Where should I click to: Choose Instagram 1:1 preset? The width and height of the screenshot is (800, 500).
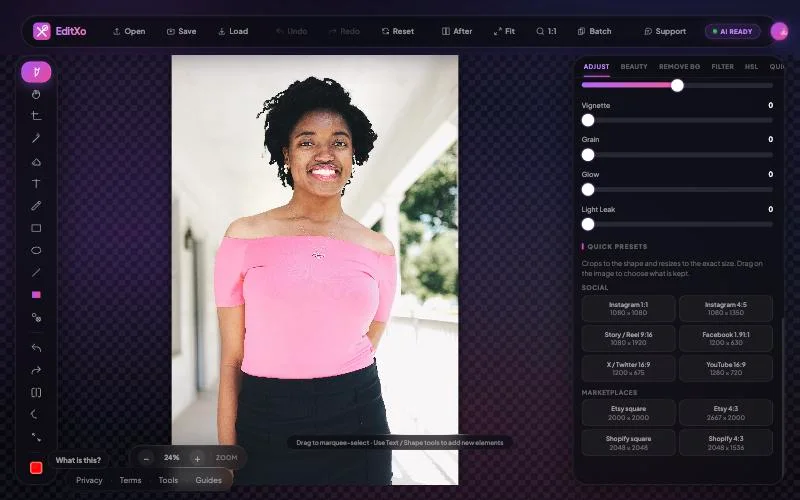629,309
